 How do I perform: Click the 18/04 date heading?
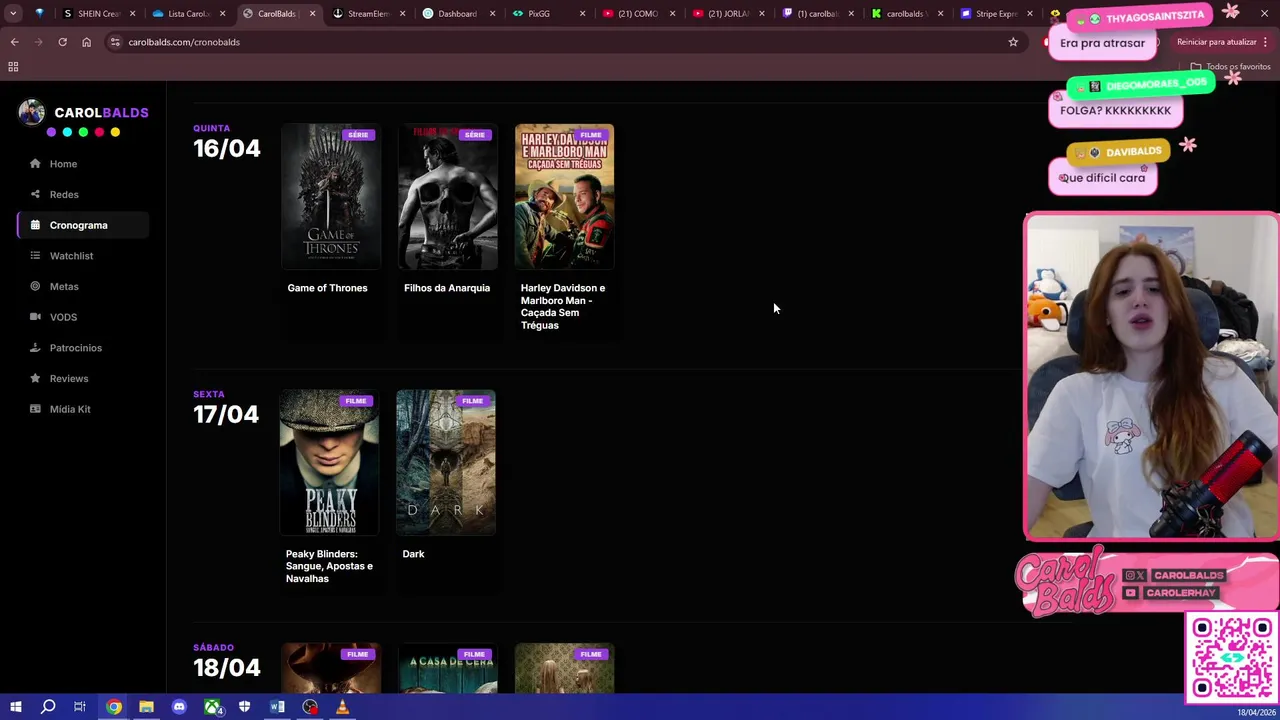(227, 667)
